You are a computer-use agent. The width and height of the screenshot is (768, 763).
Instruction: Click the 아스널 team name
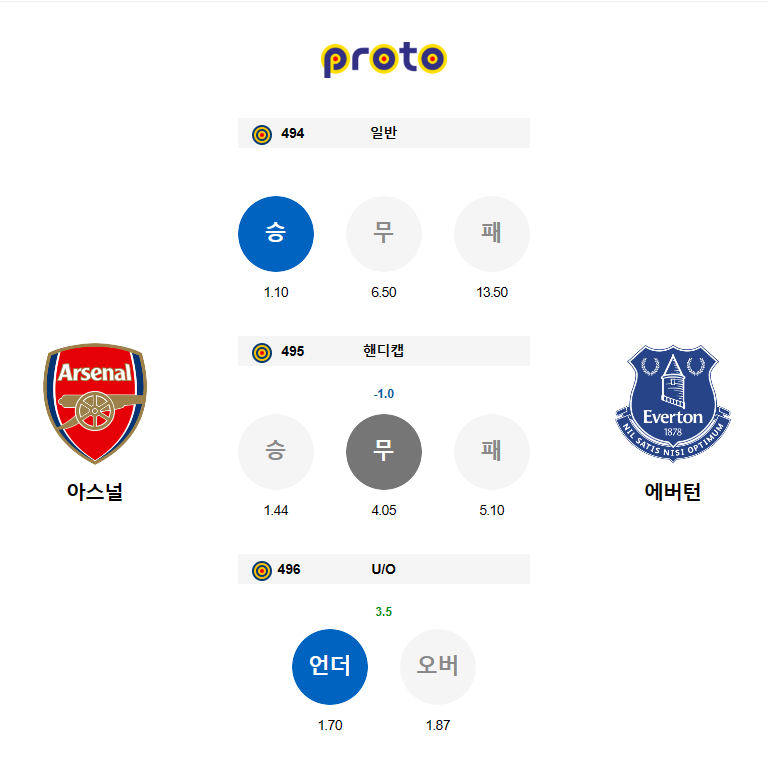95,492
